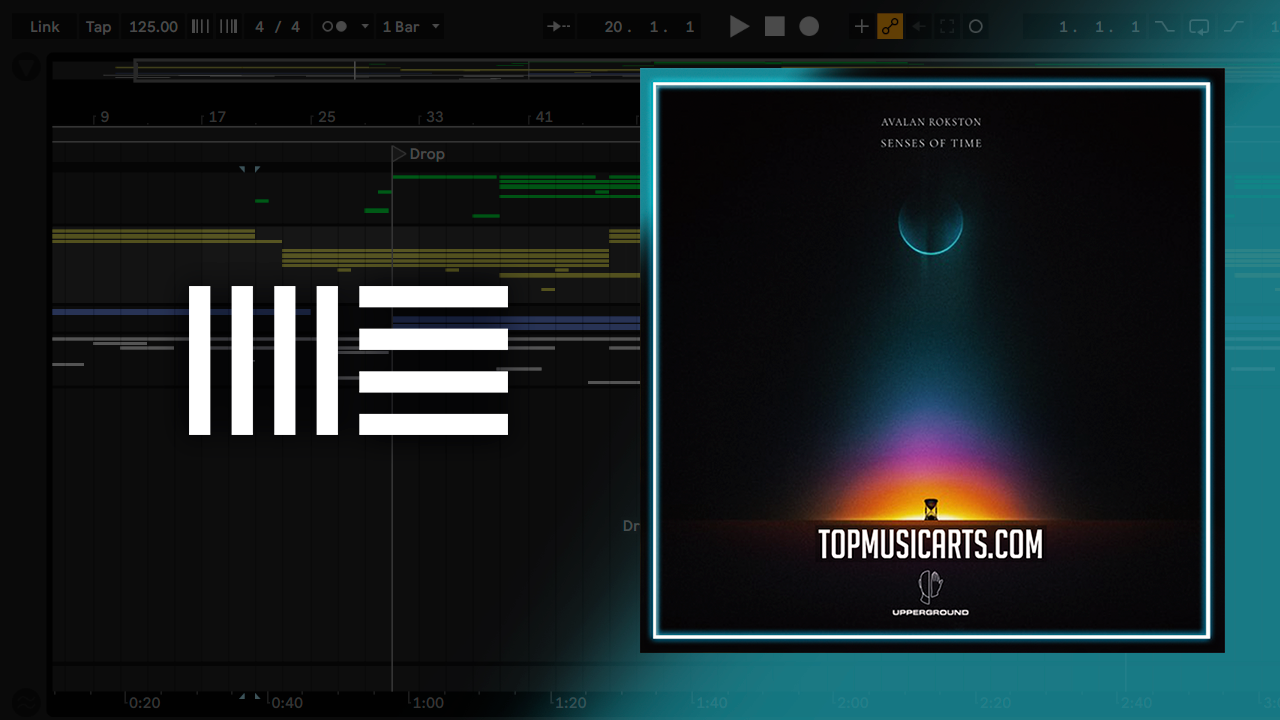Click the Link button
Screen dimensions: 1280x720
pos(44,27)
